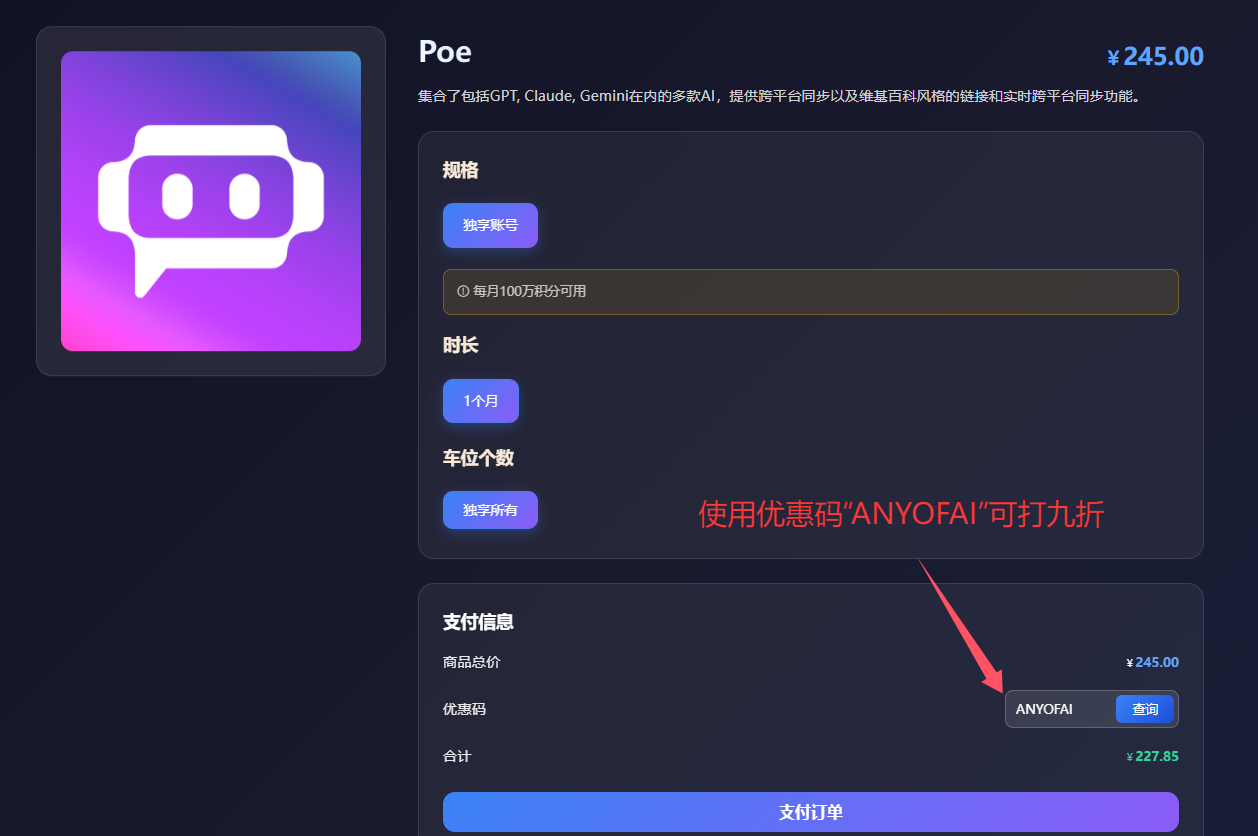Click the 支付信息 section heading

[480, 621]
